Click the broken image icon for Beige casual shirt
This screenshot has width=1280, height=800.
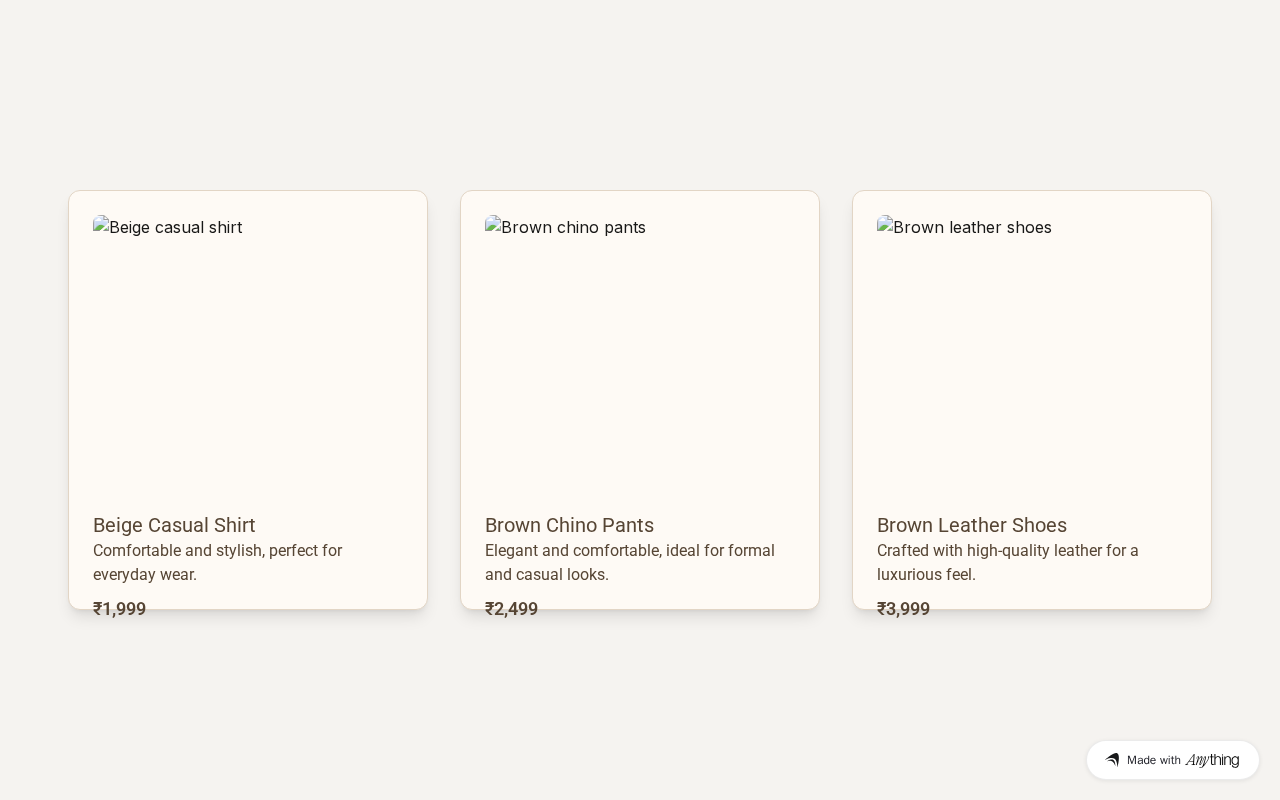coord(101,226)
